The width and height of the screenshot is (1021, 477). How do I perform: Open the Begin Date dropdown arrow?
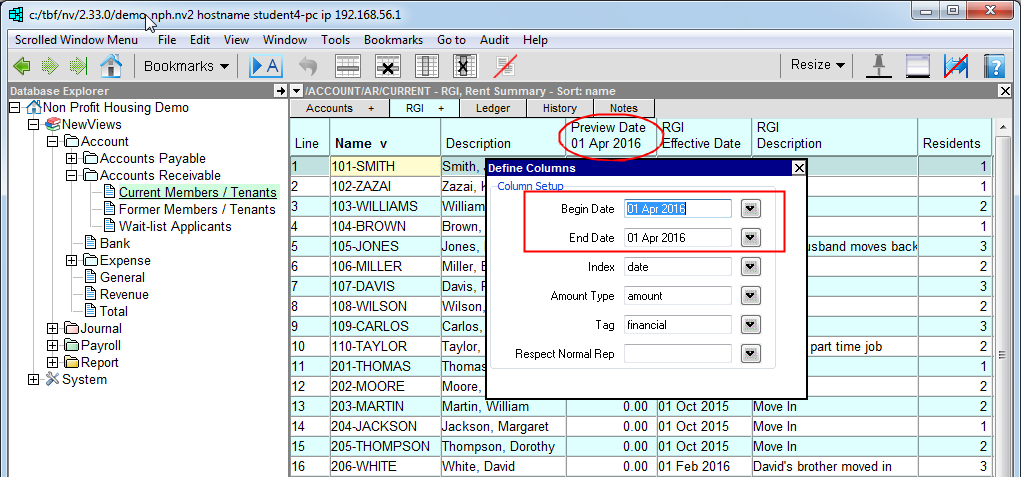pyautogui.click(x=751, y=209)
